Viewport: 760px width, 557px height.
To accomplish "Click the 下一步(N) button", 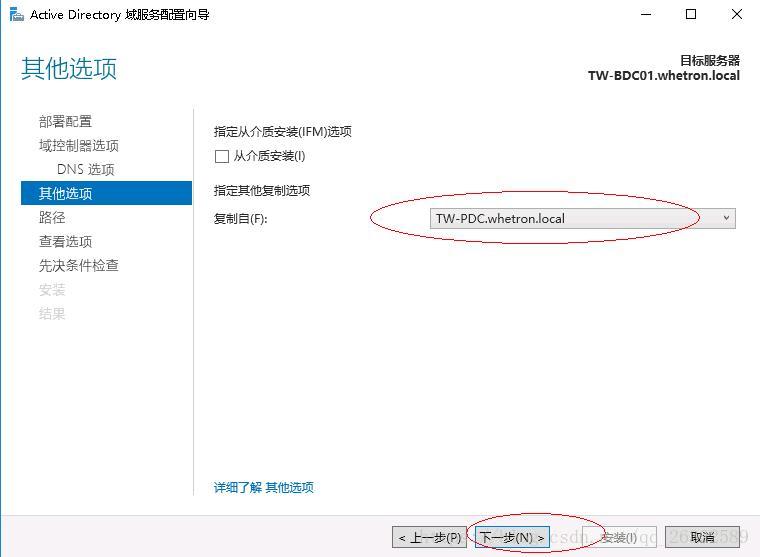I will point(512,537).
